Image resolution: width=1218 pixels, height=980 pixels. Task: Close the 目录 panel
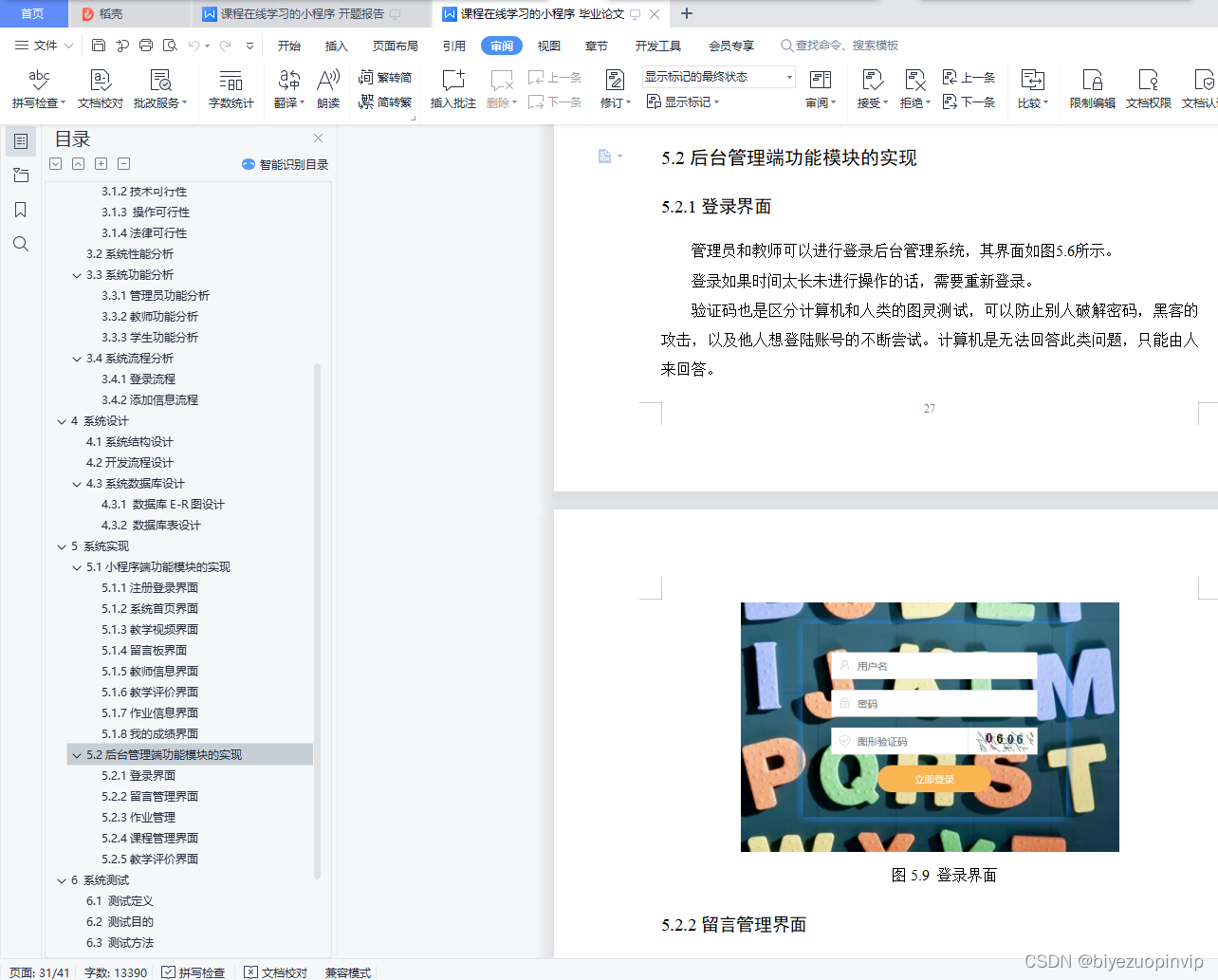click(319, 139)
